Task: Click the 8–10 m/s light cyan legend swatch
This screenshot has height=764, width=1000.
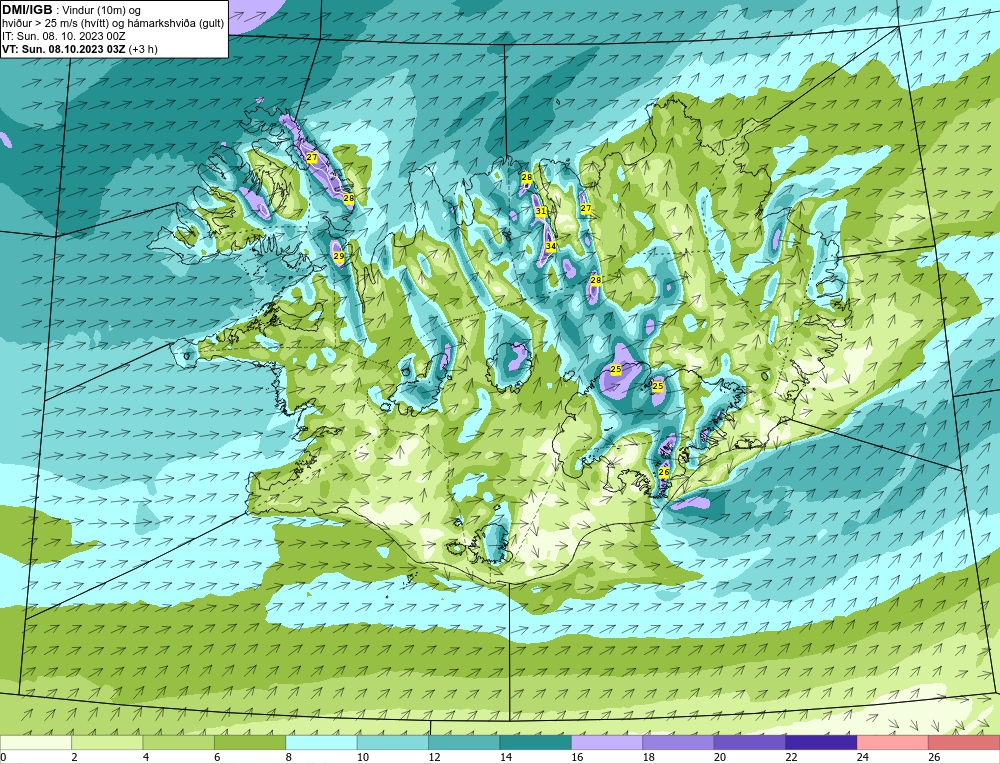Action: [x=321, y=742]
